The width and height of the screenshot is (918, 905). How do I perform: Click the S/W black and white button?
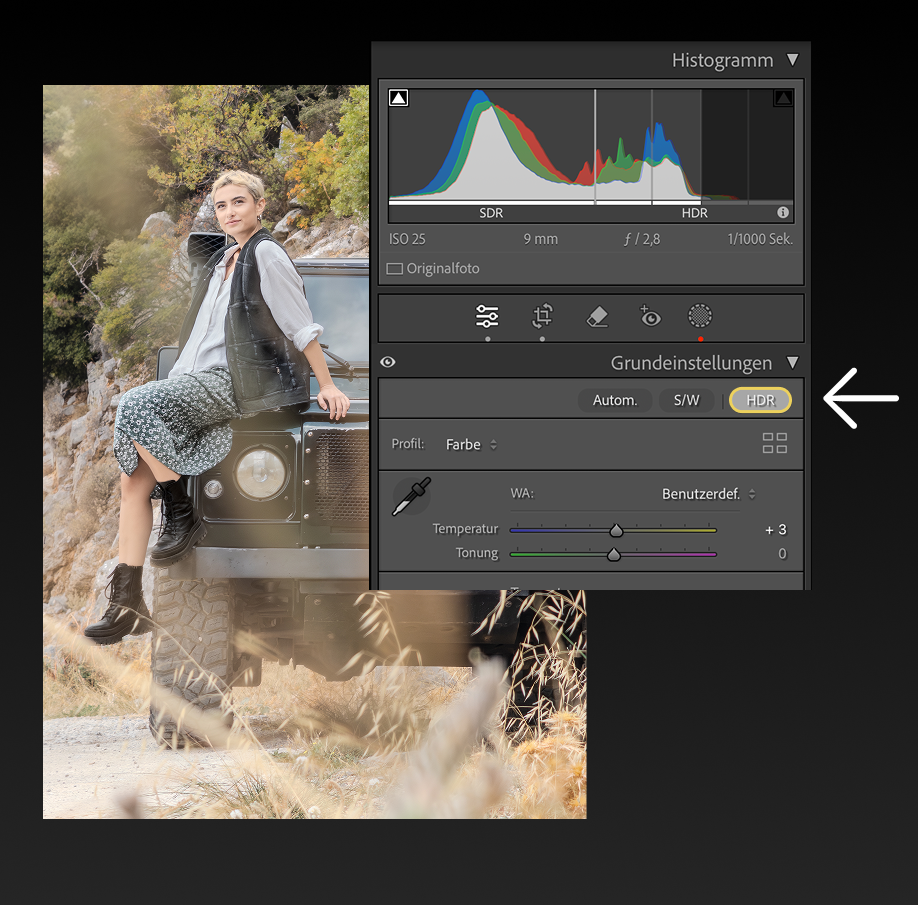(686, 400)
